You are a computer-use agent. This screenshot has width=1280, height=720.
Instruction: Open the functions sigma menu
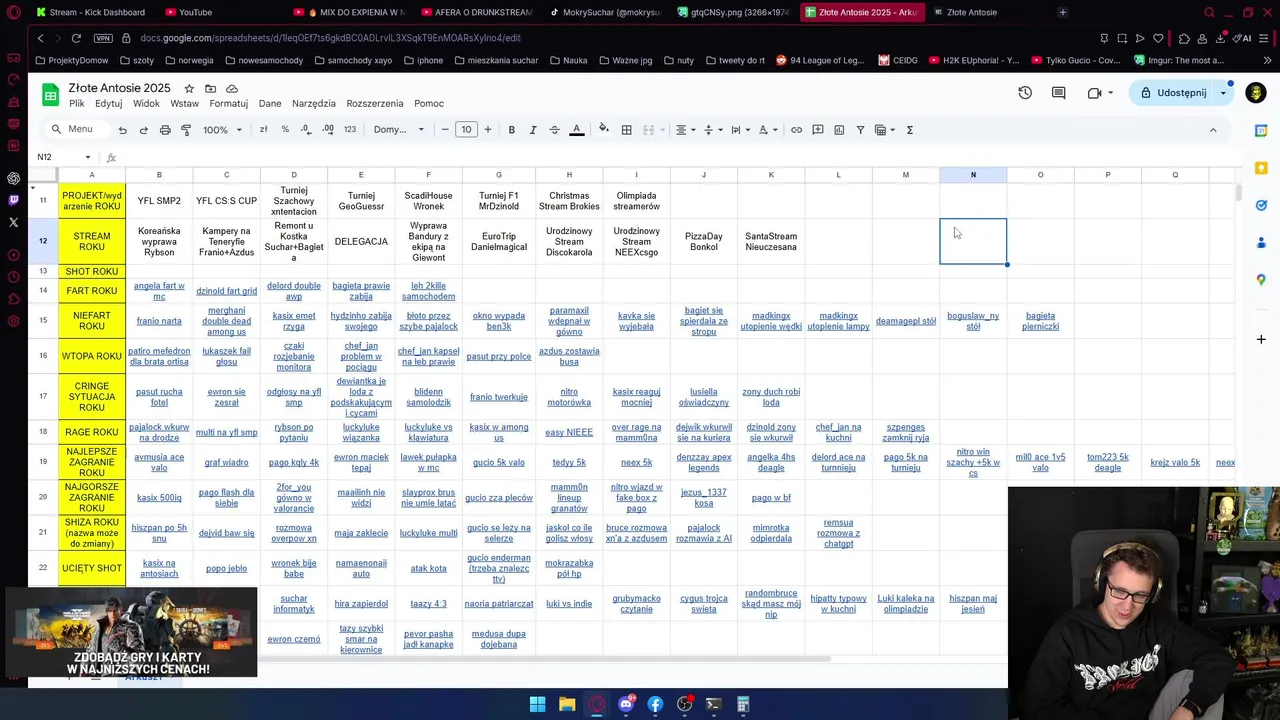(x=909, y=130)
